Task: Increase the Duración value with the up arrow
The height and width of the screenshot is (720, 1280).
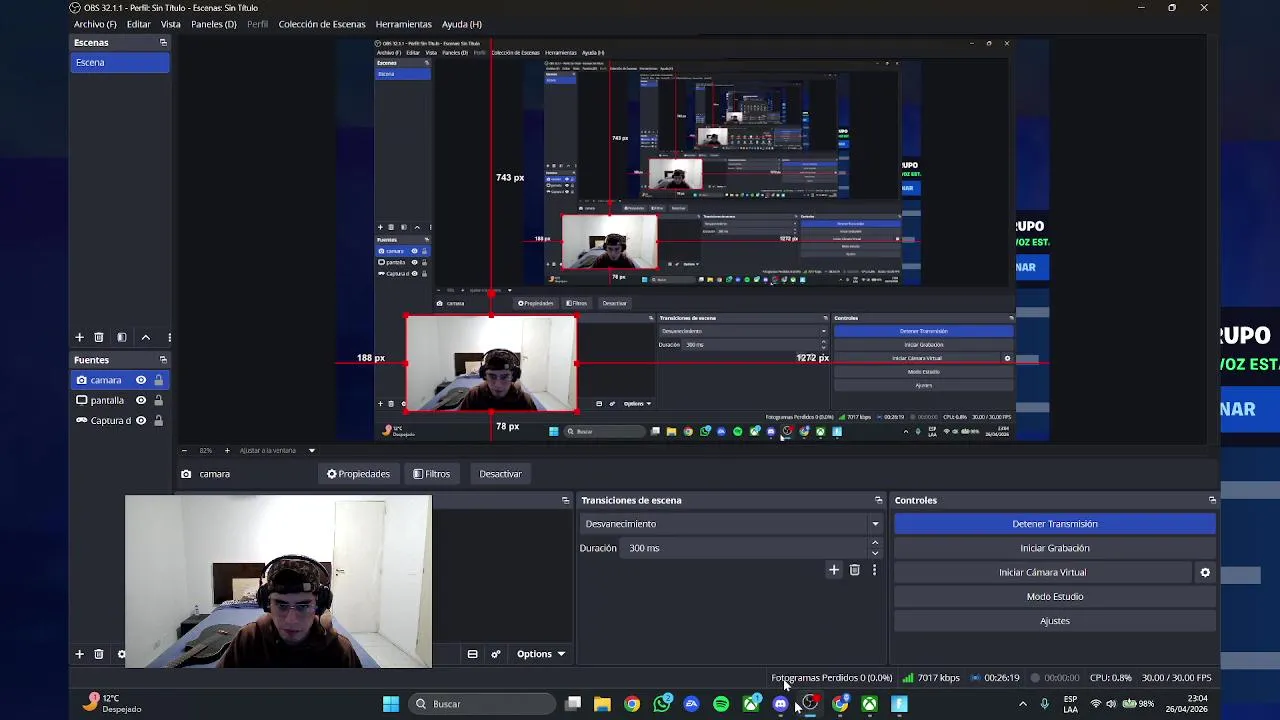Action: [x=875, y=543]
